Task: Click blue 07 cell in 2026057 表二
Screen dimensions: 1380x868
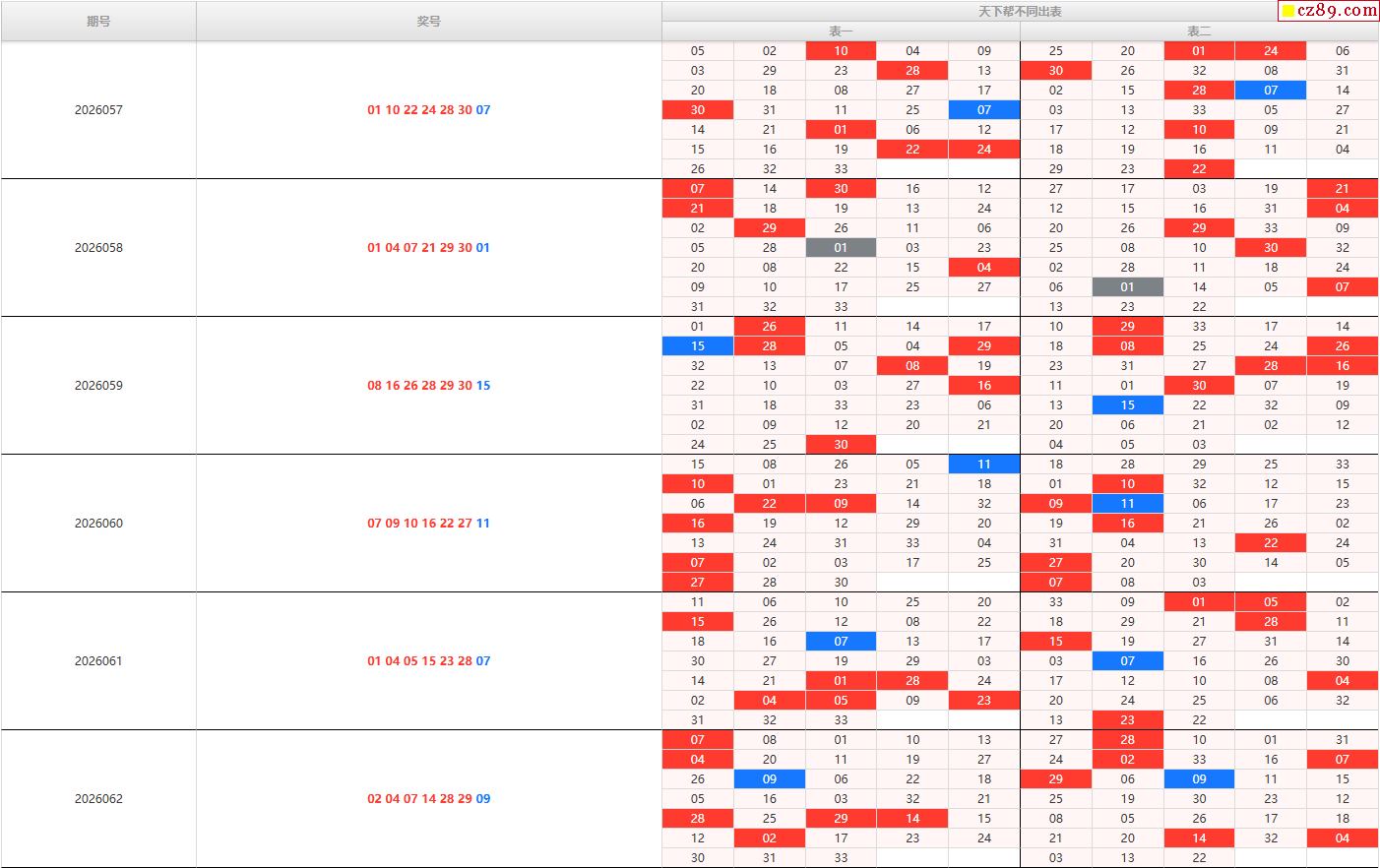Action: point(1271,91)
